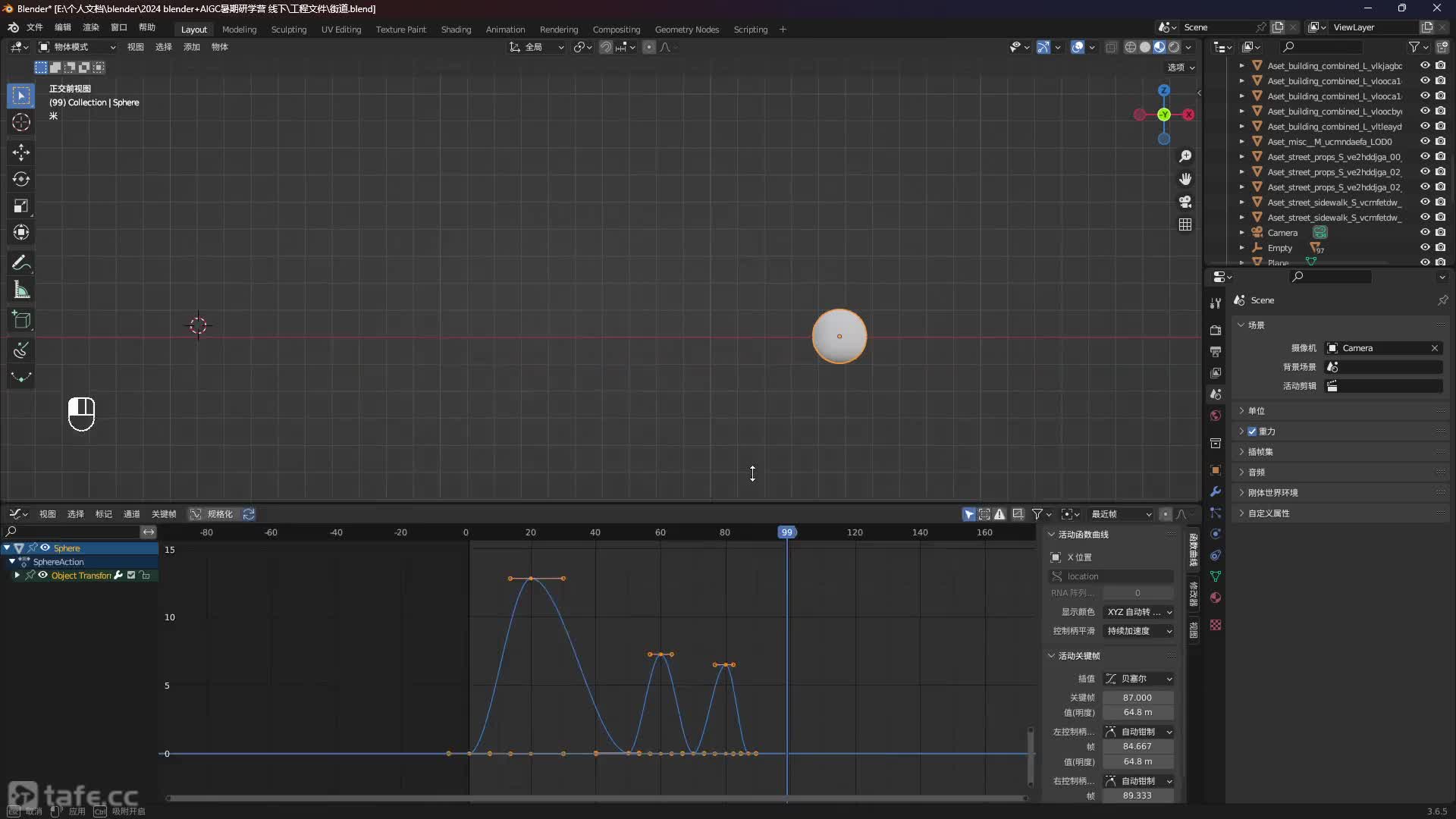Open interpolation Bezier dropdown
Viewport: 1456px width, 819px height.
pos(1138,679)
